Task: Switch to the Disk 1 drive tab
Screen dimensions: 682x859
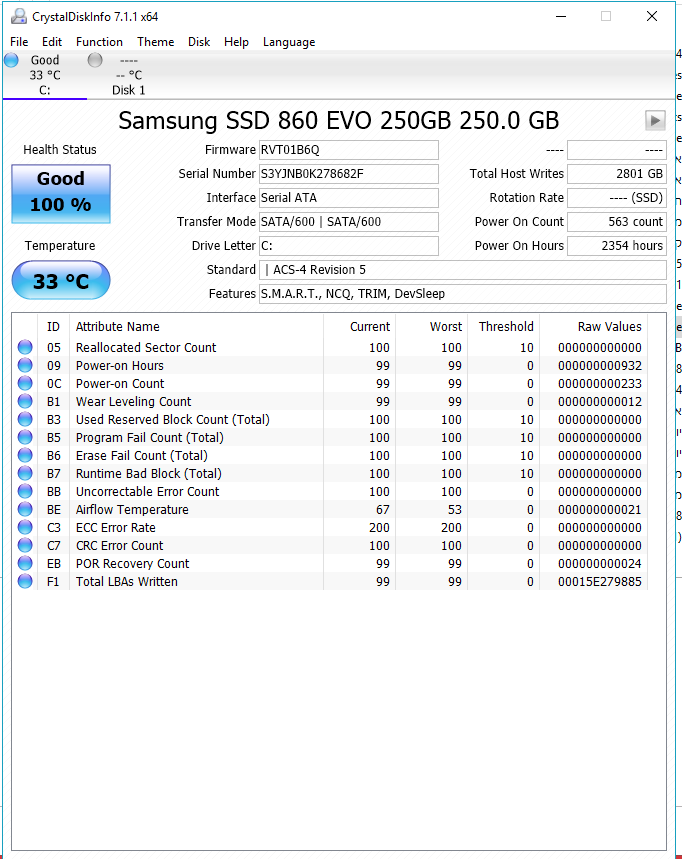Action: pyautogui.click(x=128, y=75)
